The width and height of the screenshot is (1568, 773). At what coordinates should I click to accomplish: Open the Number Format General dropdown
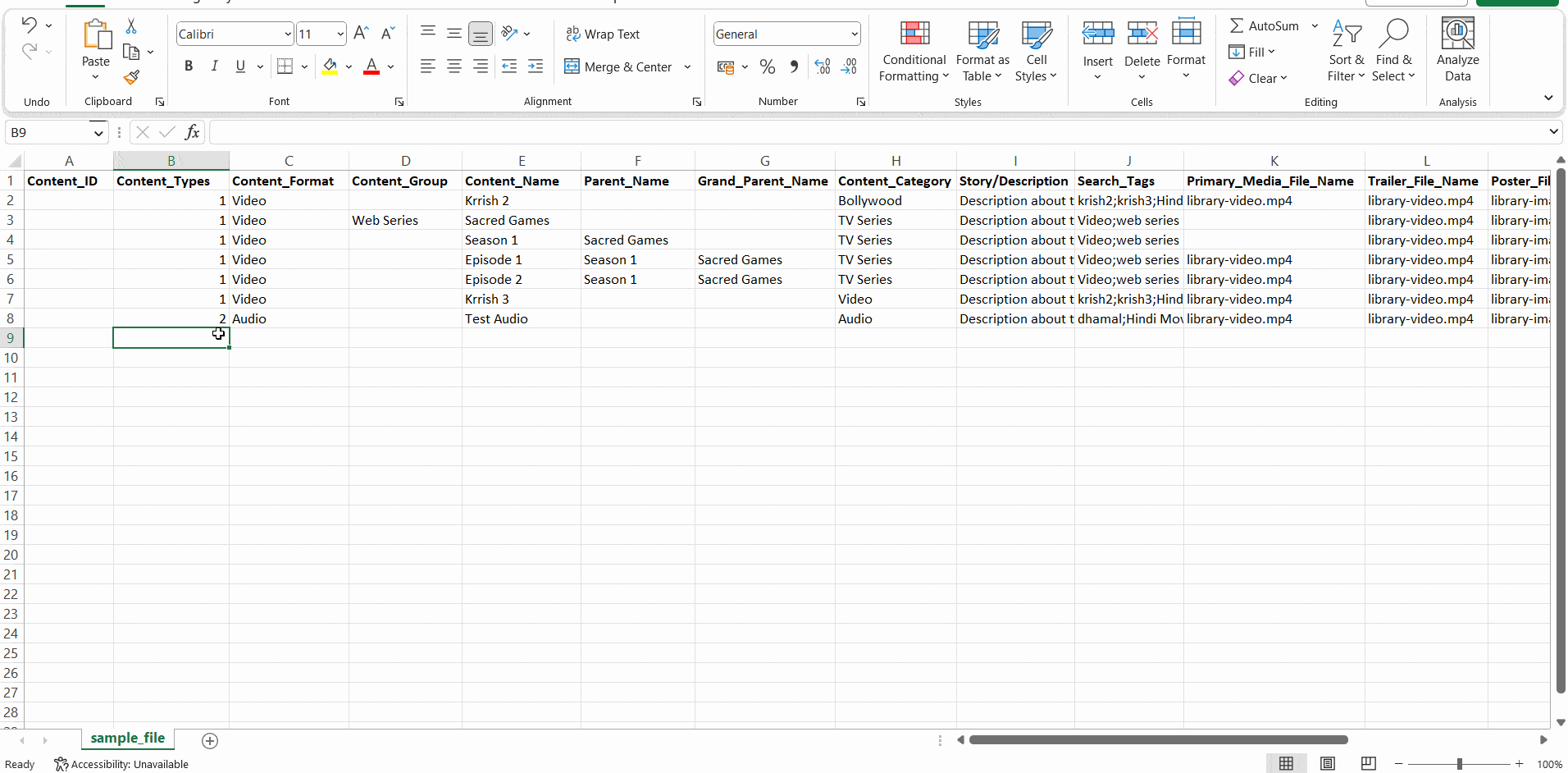pos(855,34)
